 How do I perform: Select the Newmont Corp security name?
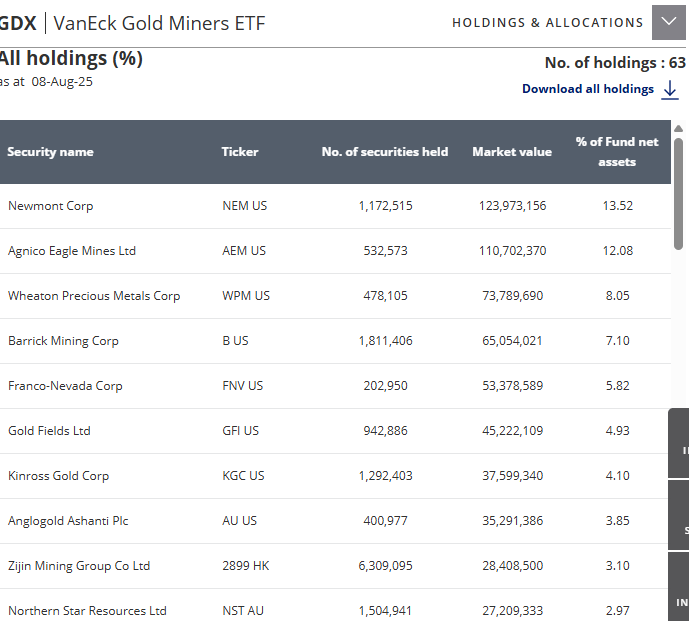pos(50,206)
